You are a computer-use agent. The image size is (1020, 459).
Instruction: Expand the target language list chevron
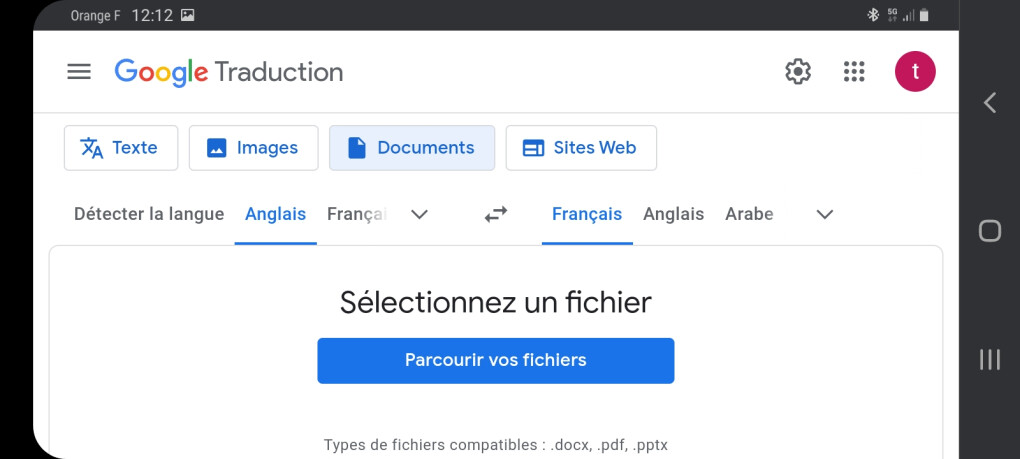824,214
